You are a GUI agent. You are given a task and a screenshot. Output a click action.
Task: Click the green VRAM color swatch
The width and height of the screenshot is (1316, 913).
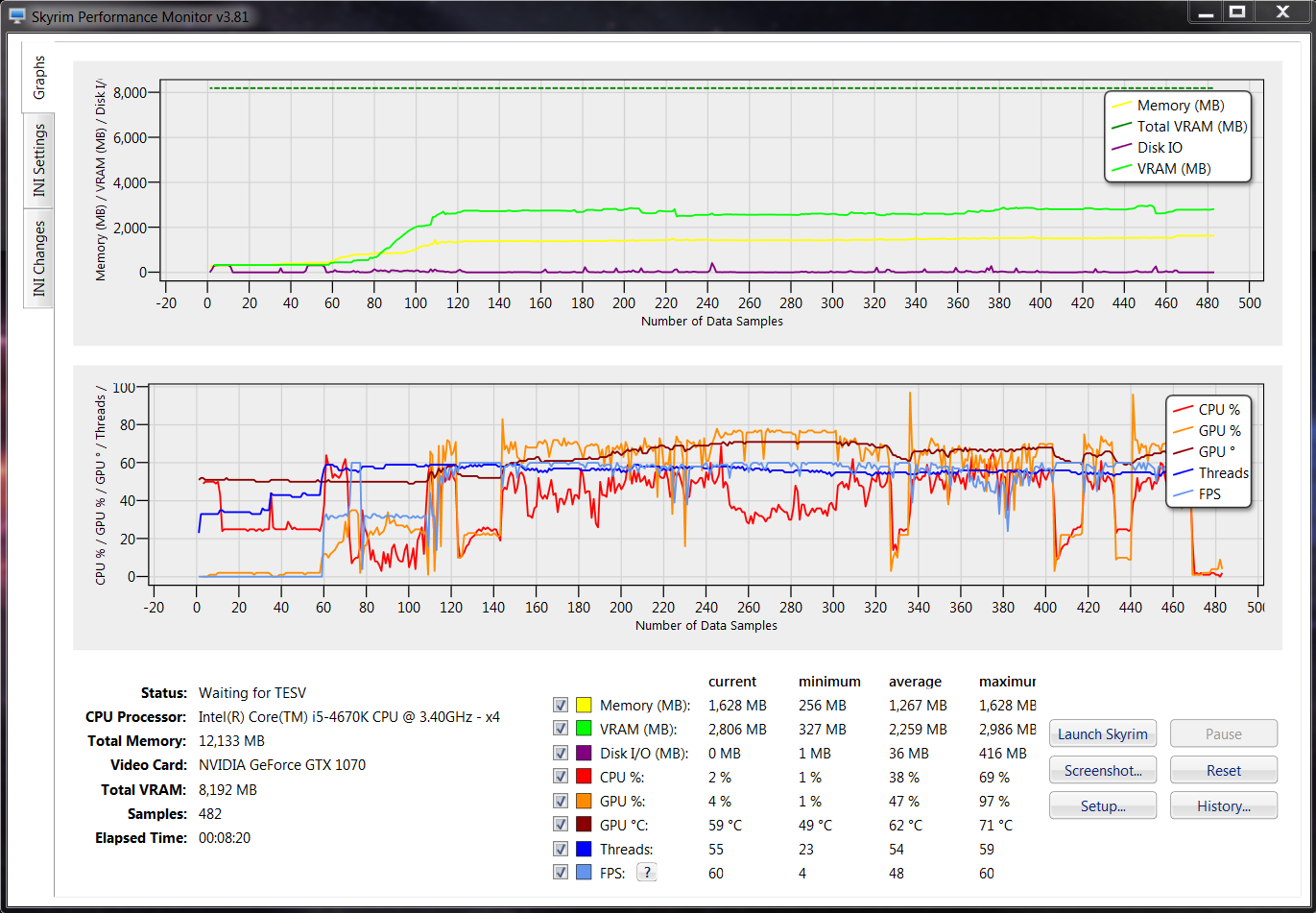584,730
